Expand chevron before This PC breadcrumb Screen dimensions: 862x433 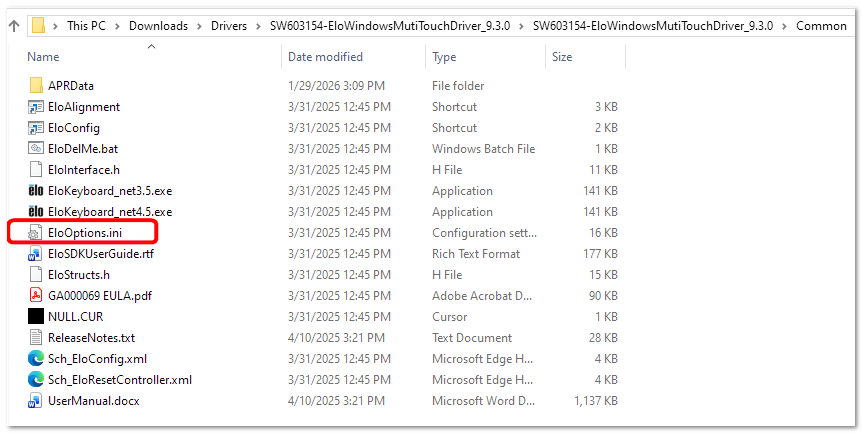[x=56, y=26]
